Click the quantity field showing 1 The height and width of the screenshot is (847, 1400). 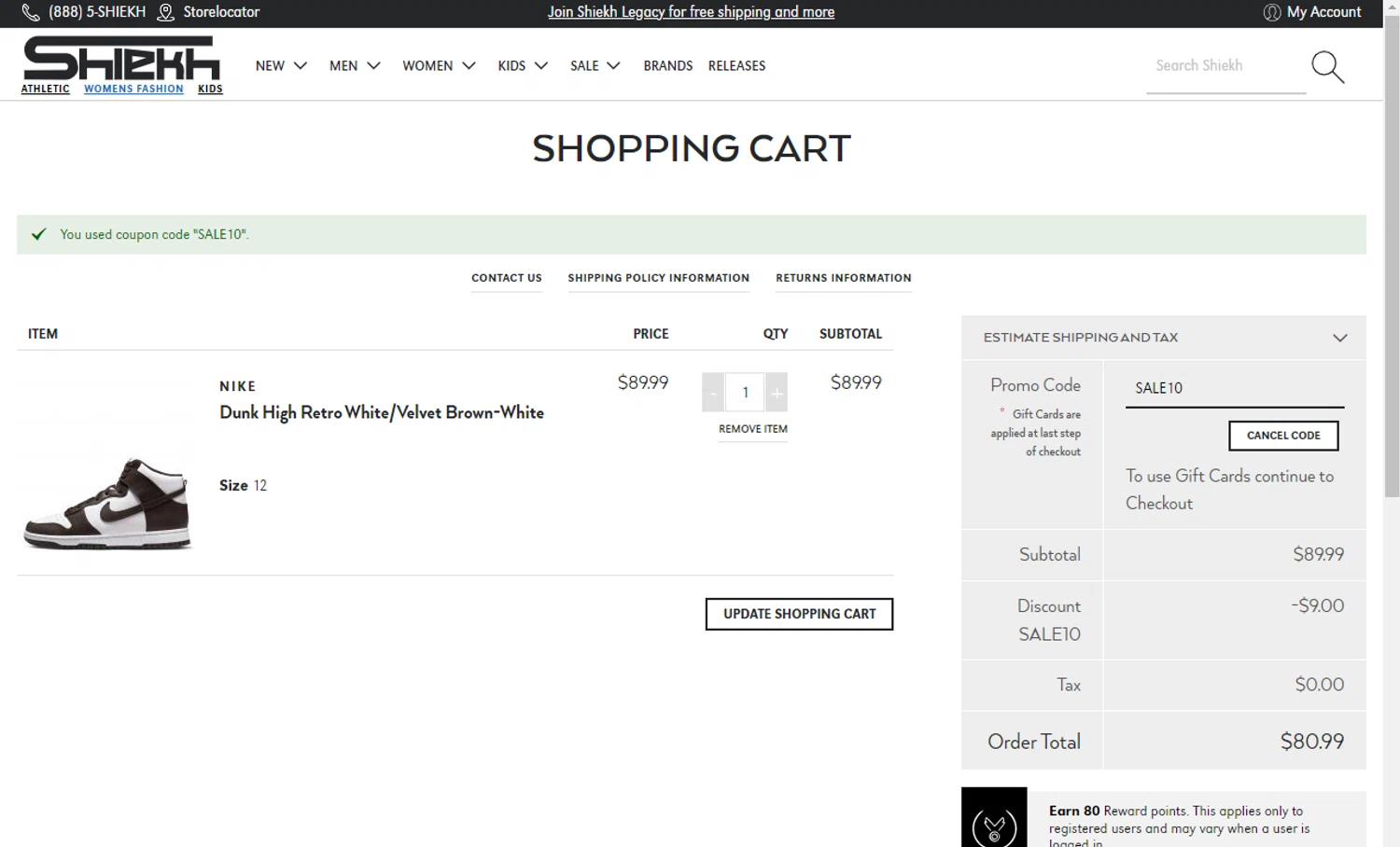tap(745, 393)
